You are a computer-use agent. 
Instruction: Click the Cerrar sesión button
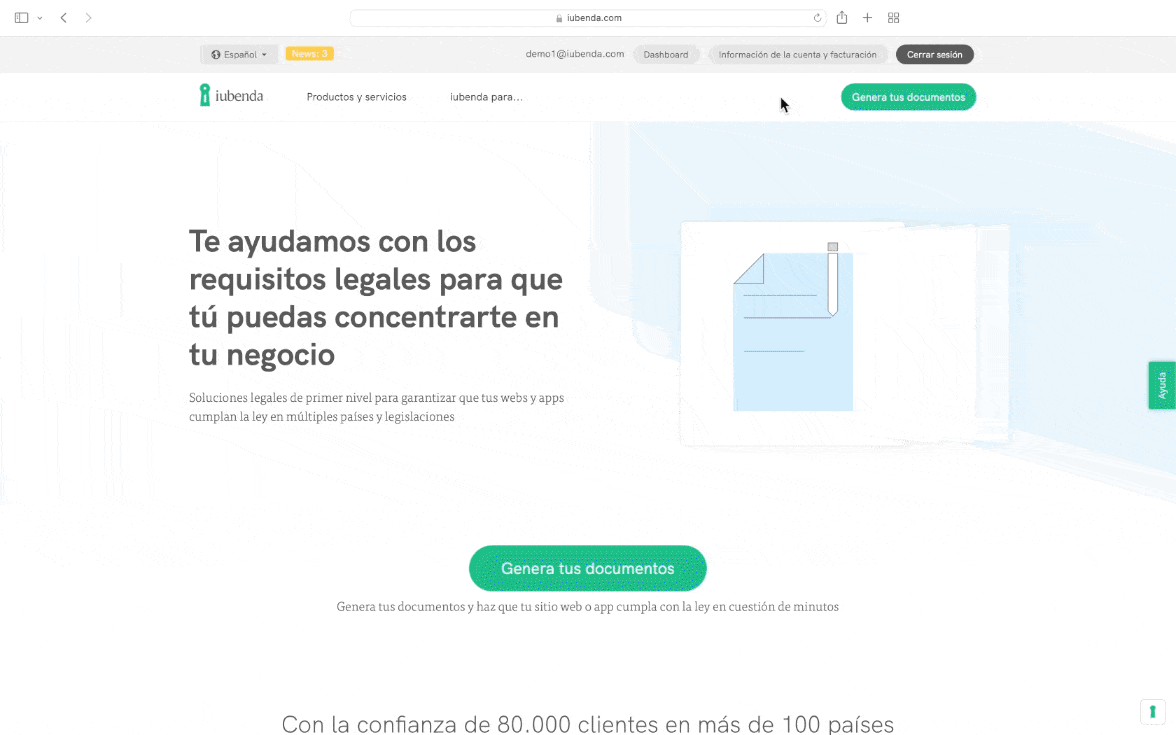[934, 54]
